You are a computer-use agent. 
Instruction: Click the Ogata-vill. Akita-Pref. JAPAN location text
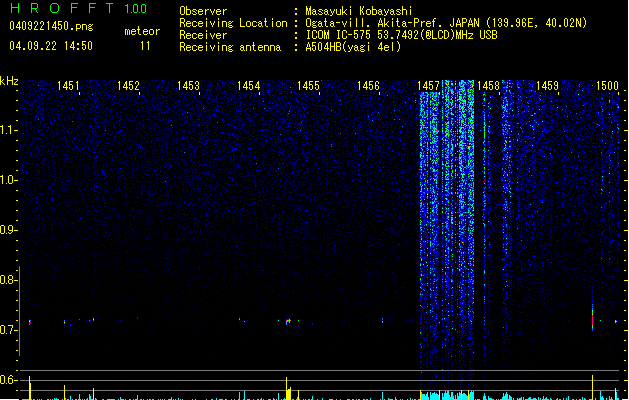[446, 23]
